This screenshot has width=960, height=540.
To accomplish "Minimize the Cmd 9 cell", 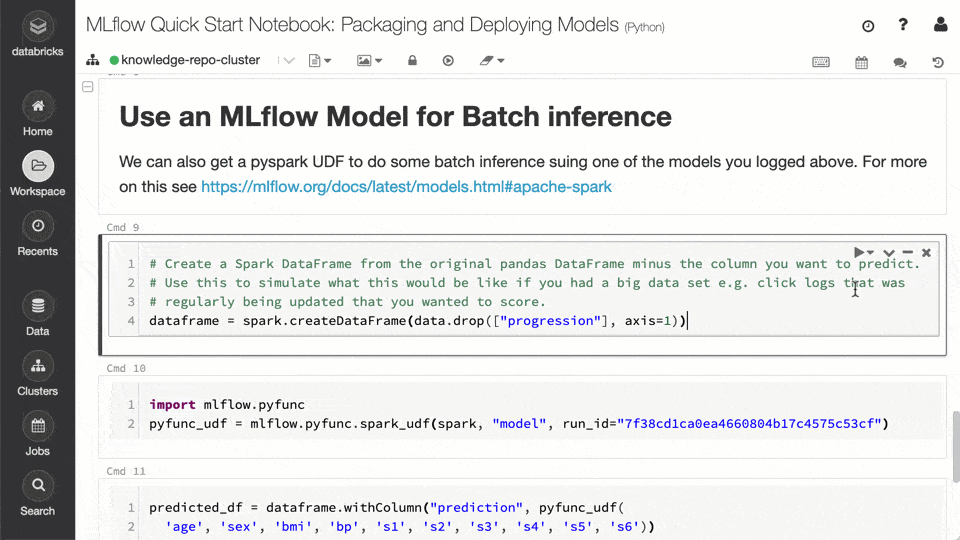I will 908,253.
